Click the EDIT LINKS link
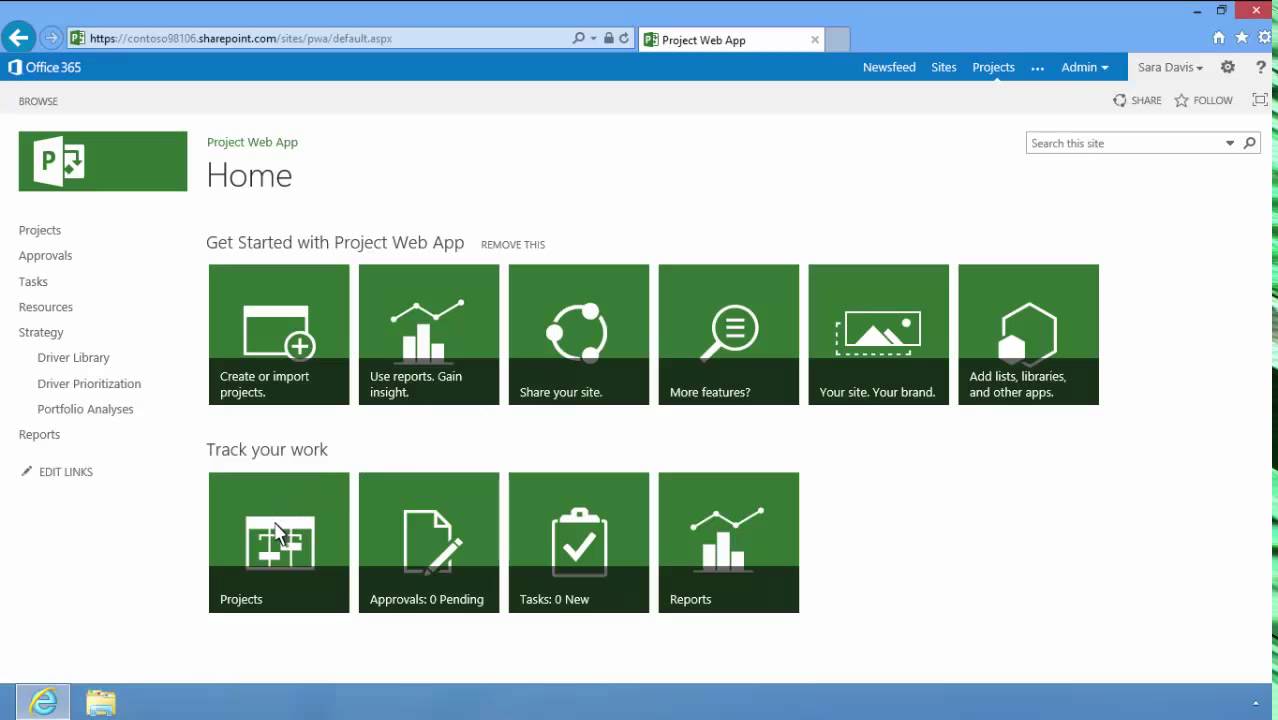Viewport: 1278px width, 720px height. [66, 472]
